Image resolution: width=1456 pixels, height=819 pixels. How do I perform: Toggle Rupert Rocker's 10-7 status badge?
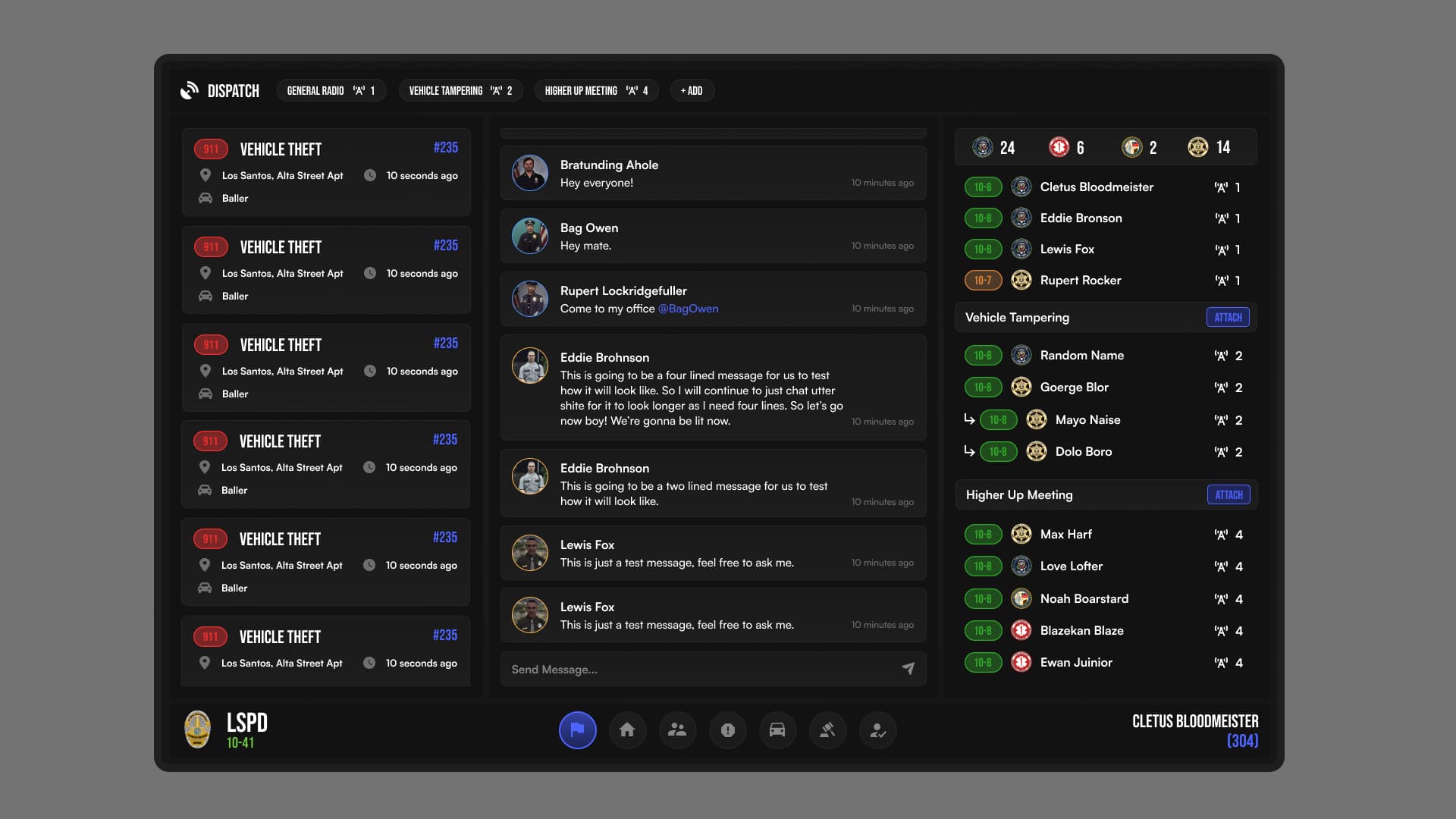click(x=984, y=280)
